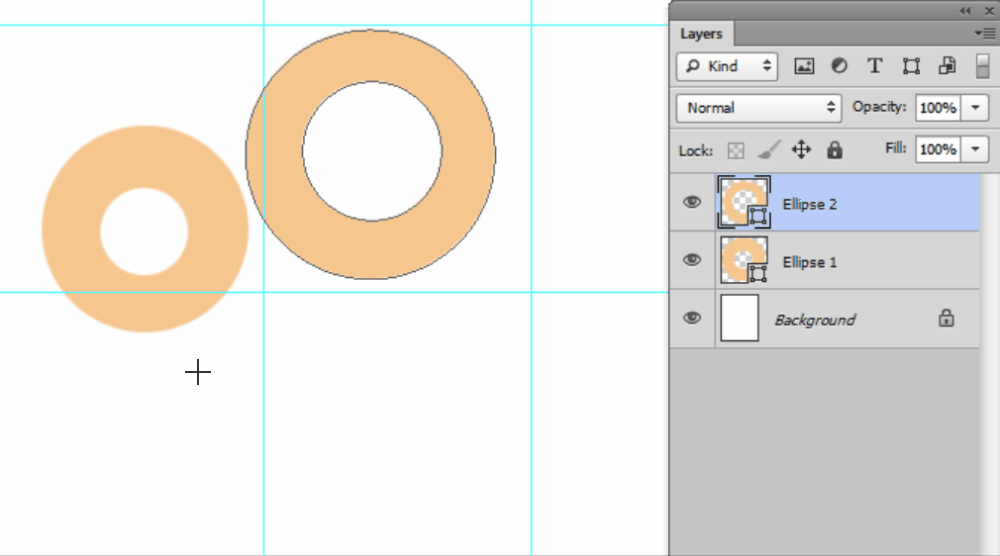Image resolution: width=1000 pixels, height=556 pixels.
Task: Hide the Ellipse 1 layer
Action: pyautogui.click(x=692, y=260)
